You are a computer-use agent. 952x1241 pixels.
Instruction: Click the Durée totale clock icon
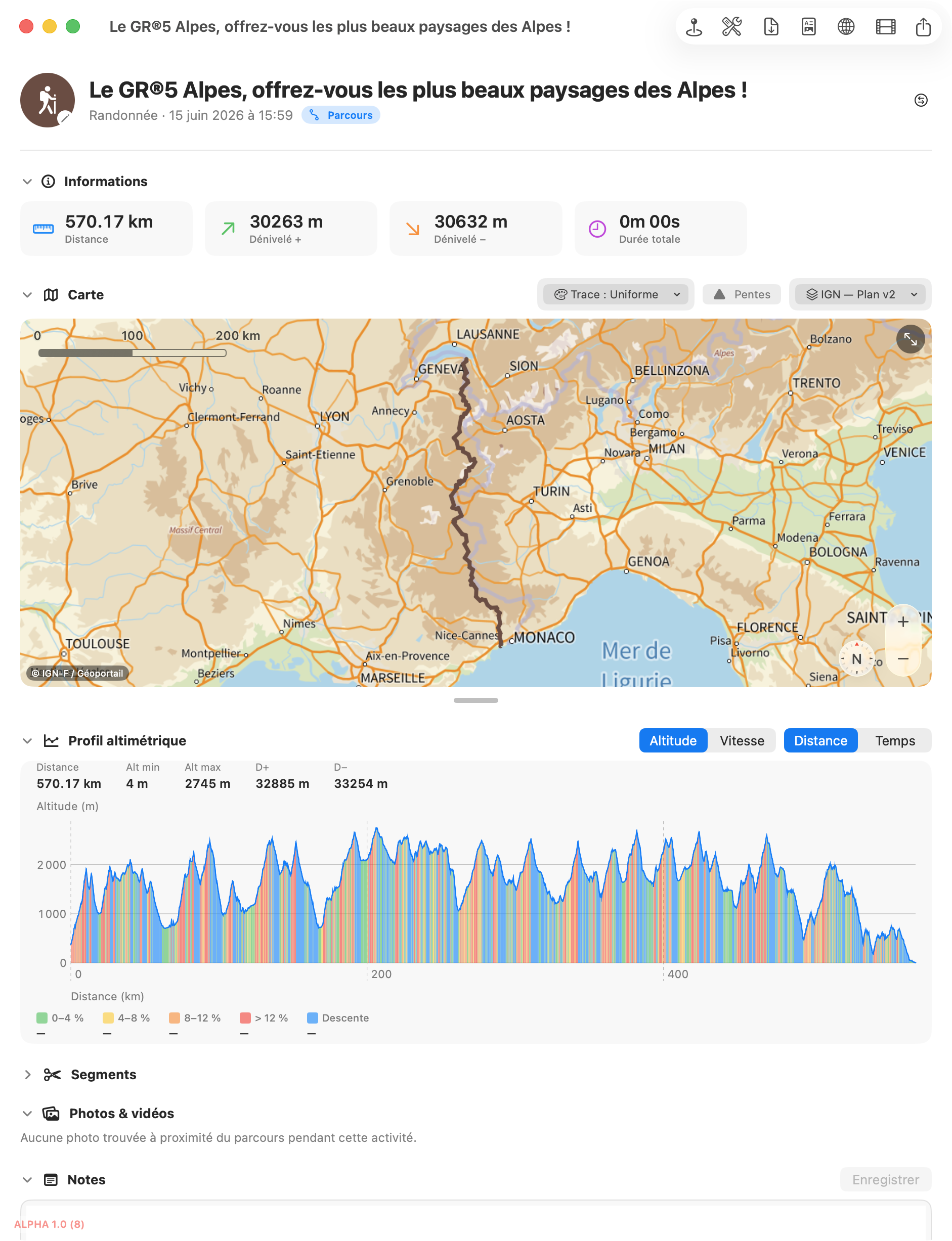coord(597,229)
